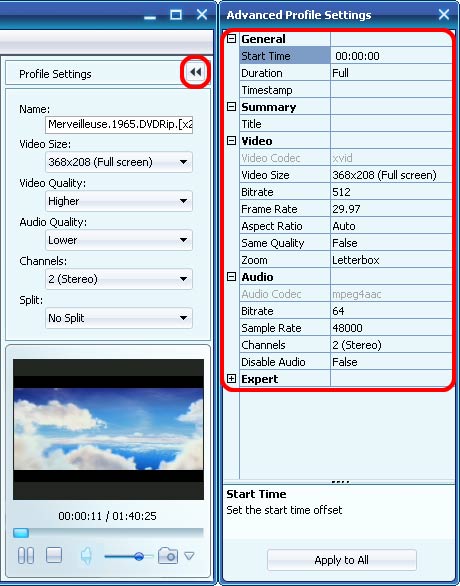This screenshot has height=586, width=460.
Task: Select the Video Codec row
Action: click(346, 158)
